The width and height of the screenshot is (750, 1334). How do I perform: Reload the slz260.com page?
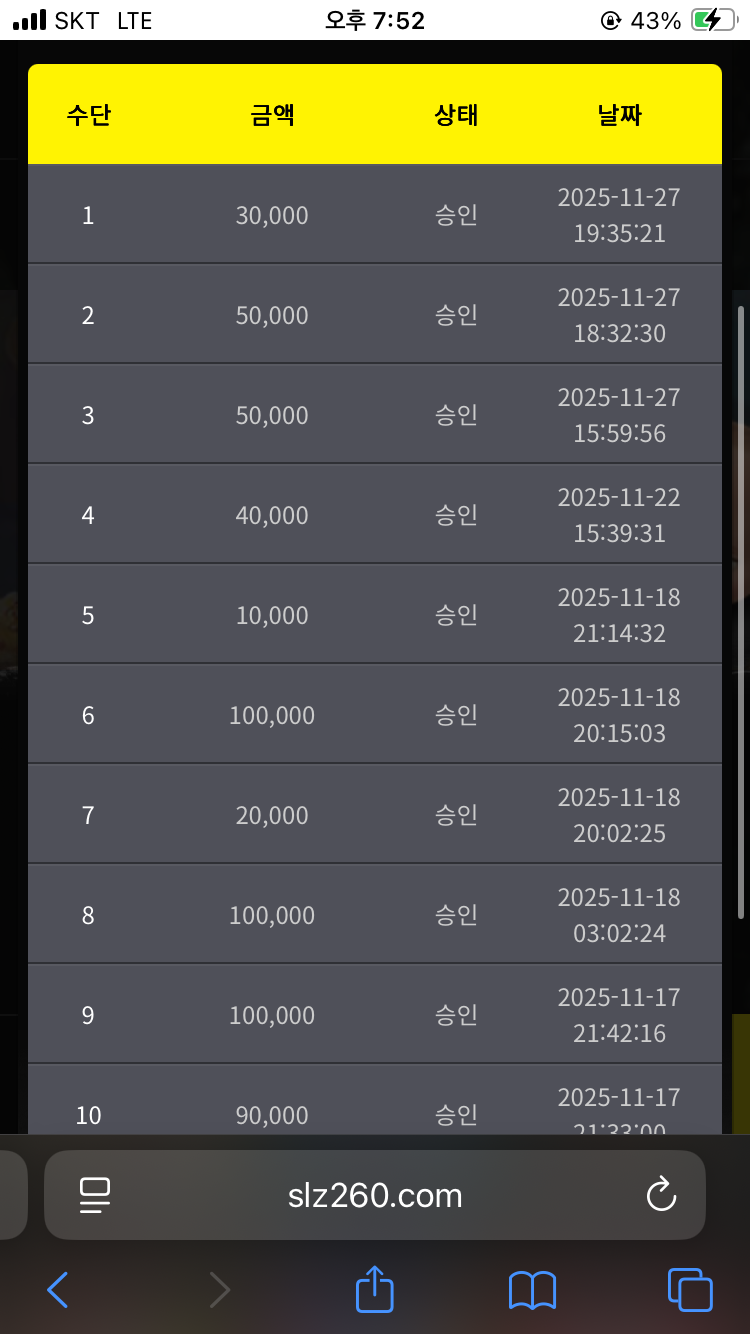coord(661,1195)
